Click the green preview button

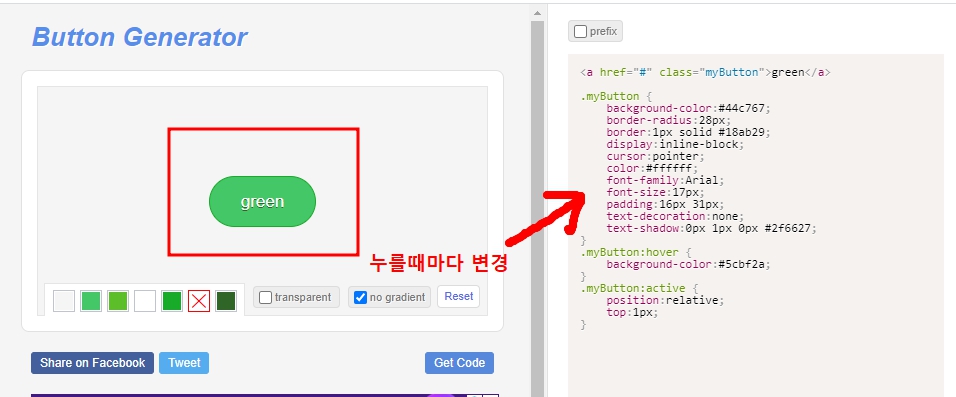[262, 201]
